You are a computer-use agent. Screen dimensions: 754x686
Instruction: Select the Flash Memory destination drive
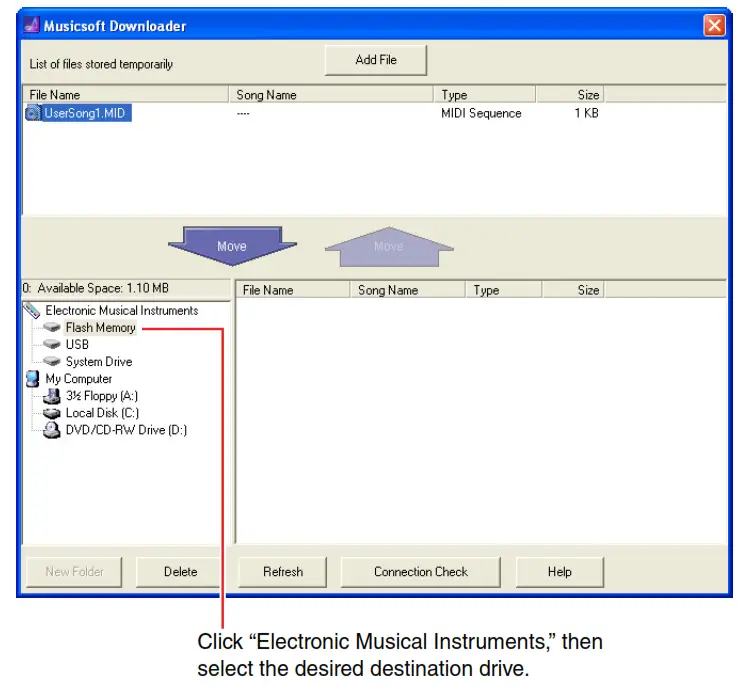[x=101, y=327]
